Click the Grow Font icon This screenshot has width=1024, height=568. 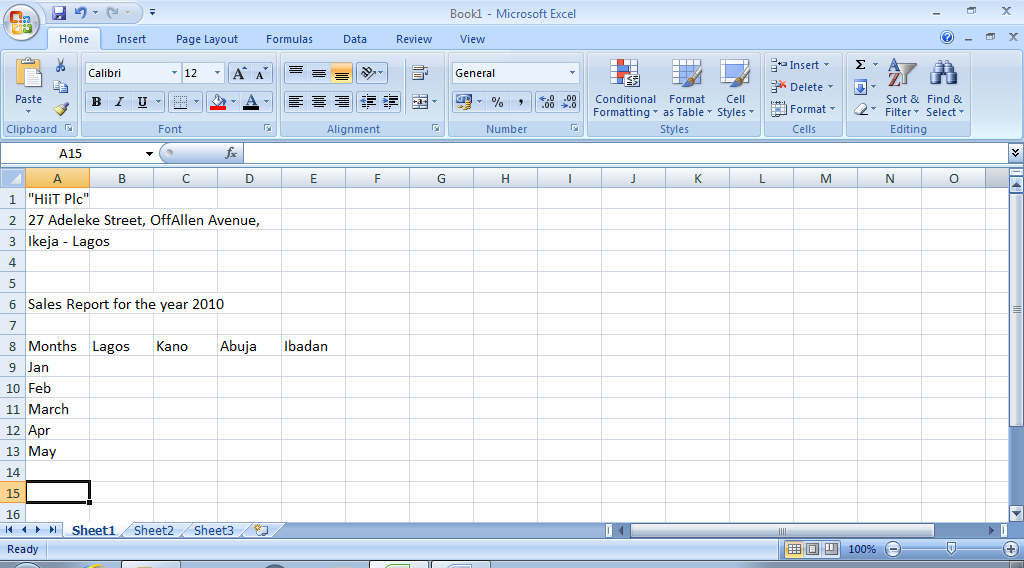click(239, 73)
